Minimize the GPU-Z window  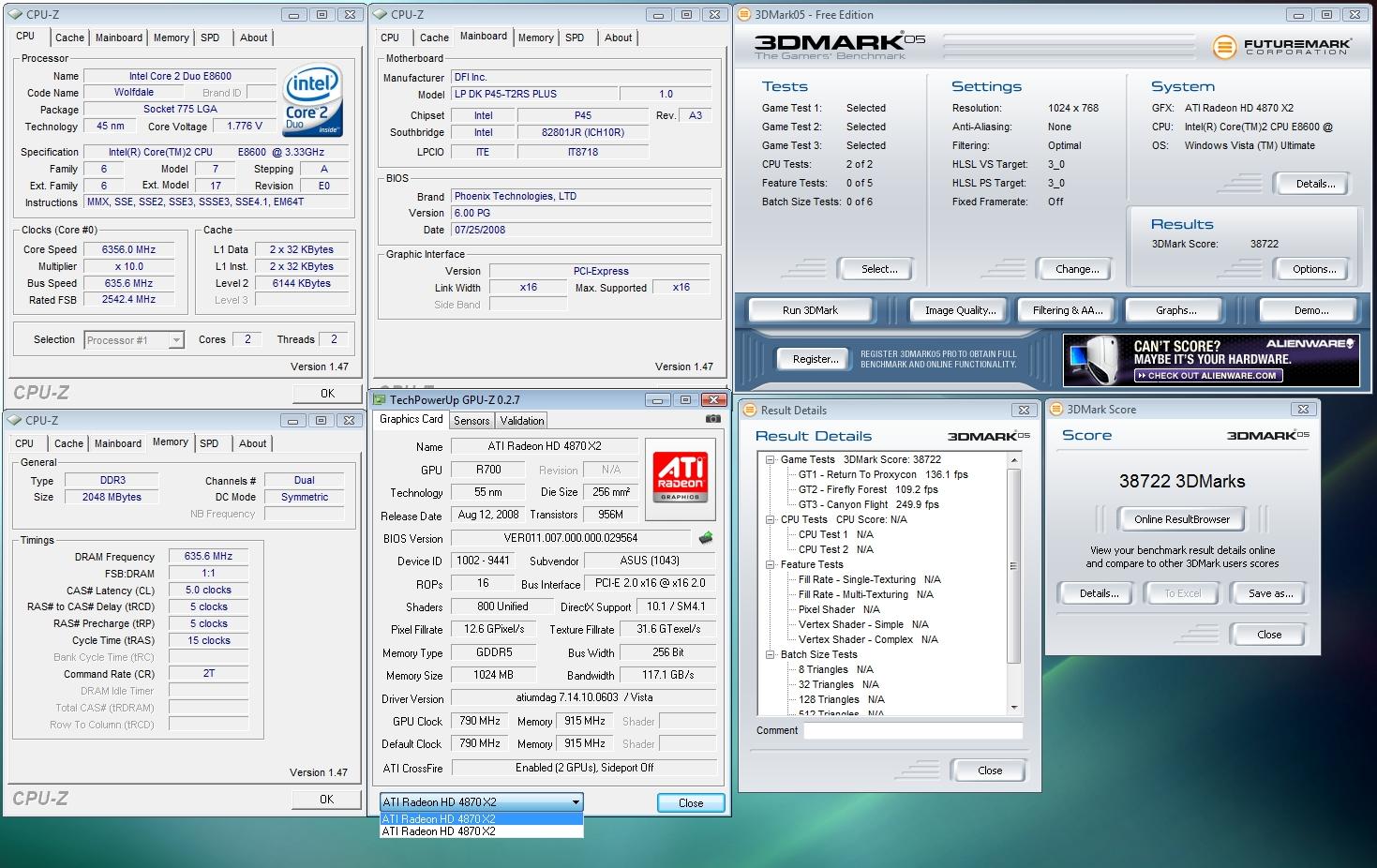[660, 400]
